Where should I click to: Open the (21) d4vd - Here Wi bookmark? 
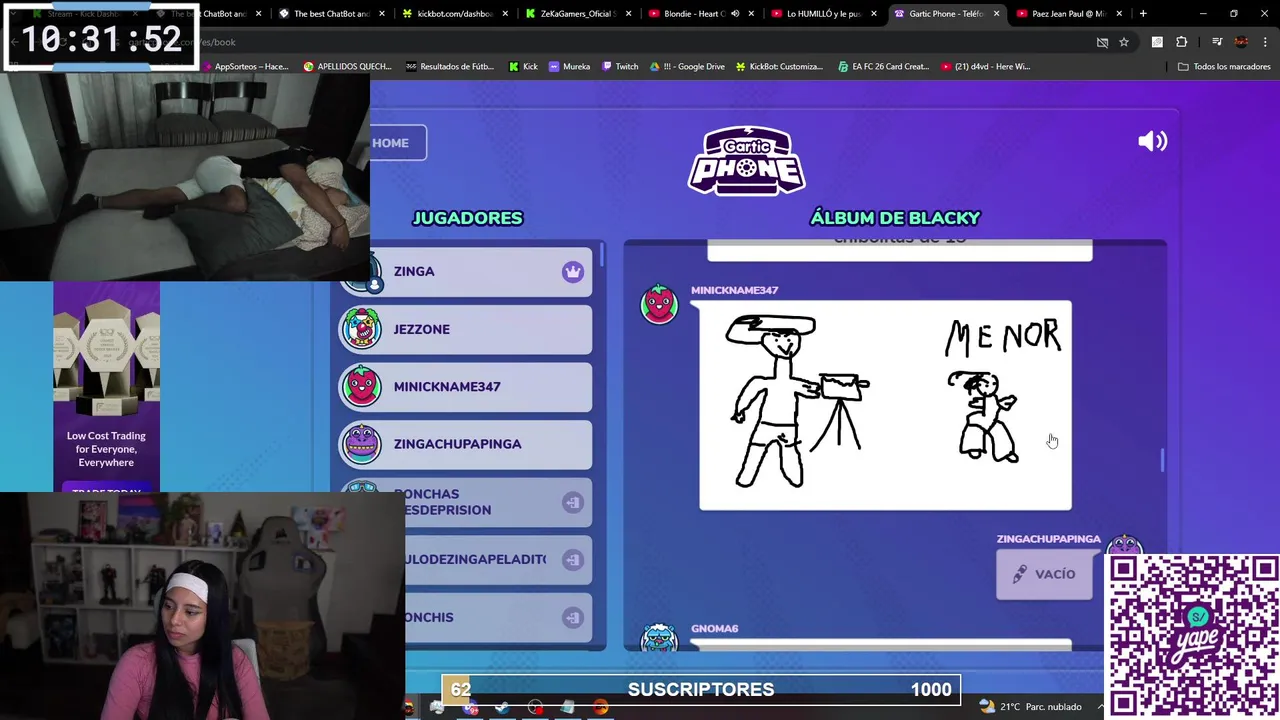coord(985,67)
